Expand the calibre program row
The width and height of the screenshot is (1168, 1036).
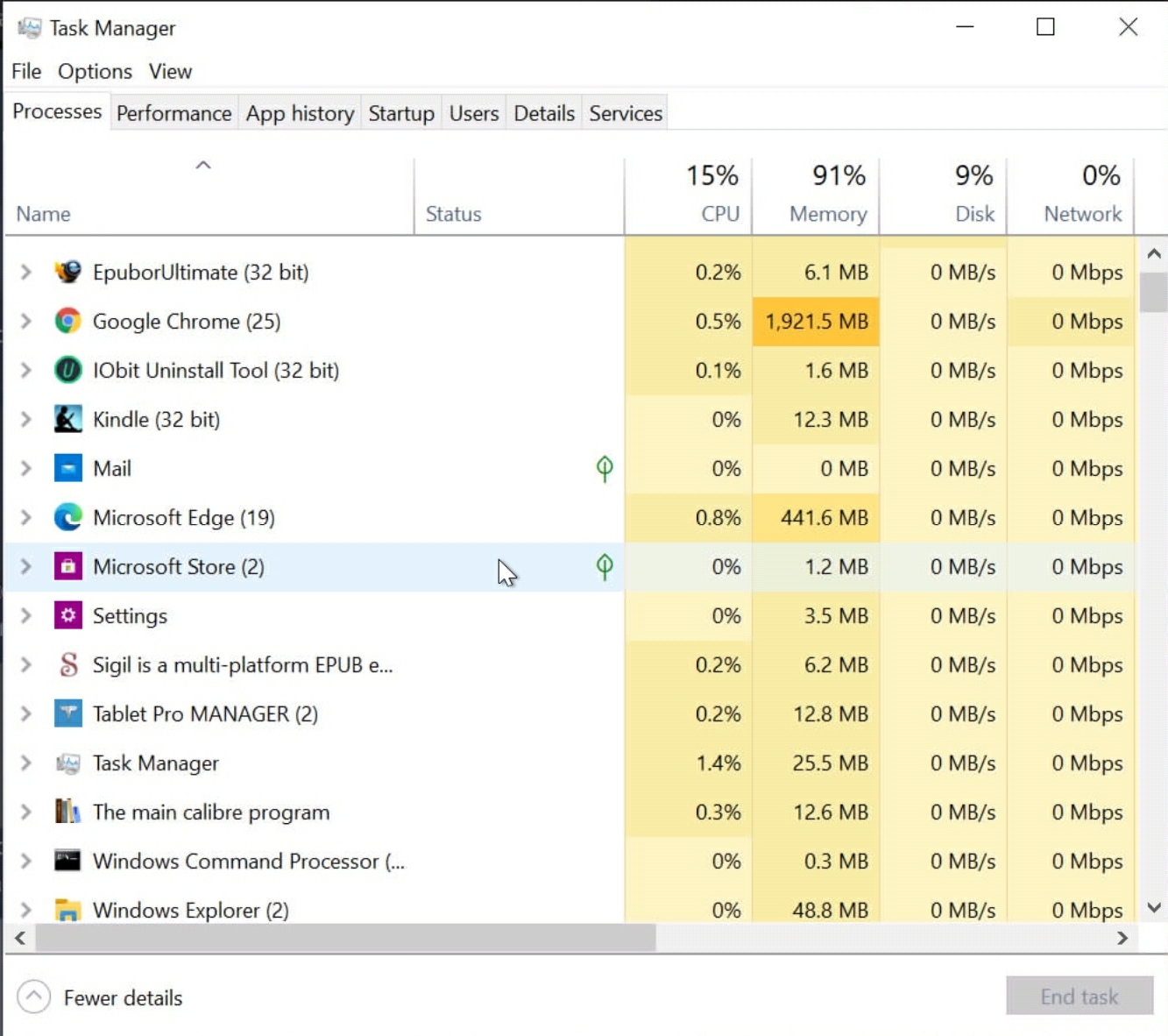tap(25, 812)
